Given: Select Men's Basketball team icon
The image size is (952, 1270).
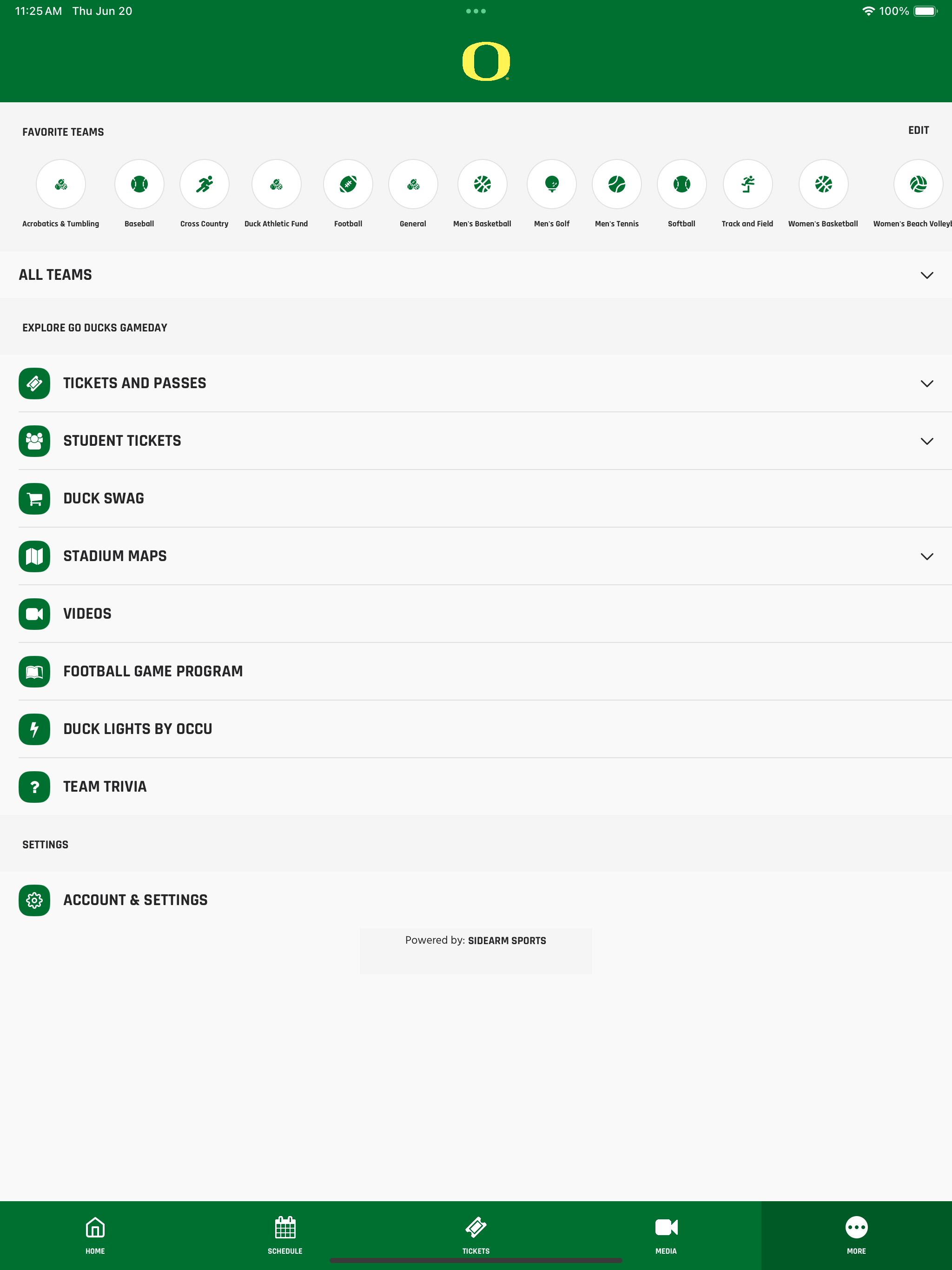Looking at the screenshot, I should coord(483,184).
